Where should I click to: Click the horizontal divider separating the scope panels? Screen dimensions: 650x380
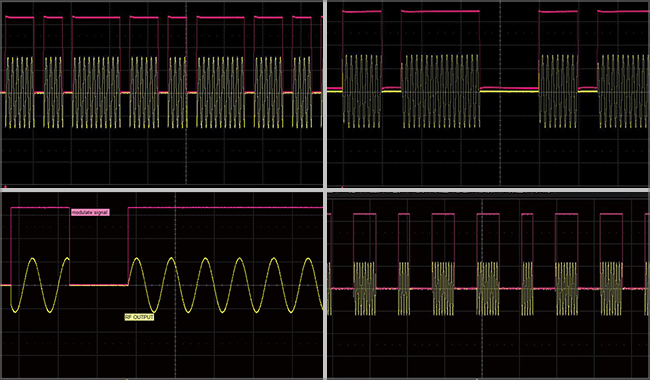[325, 190]
